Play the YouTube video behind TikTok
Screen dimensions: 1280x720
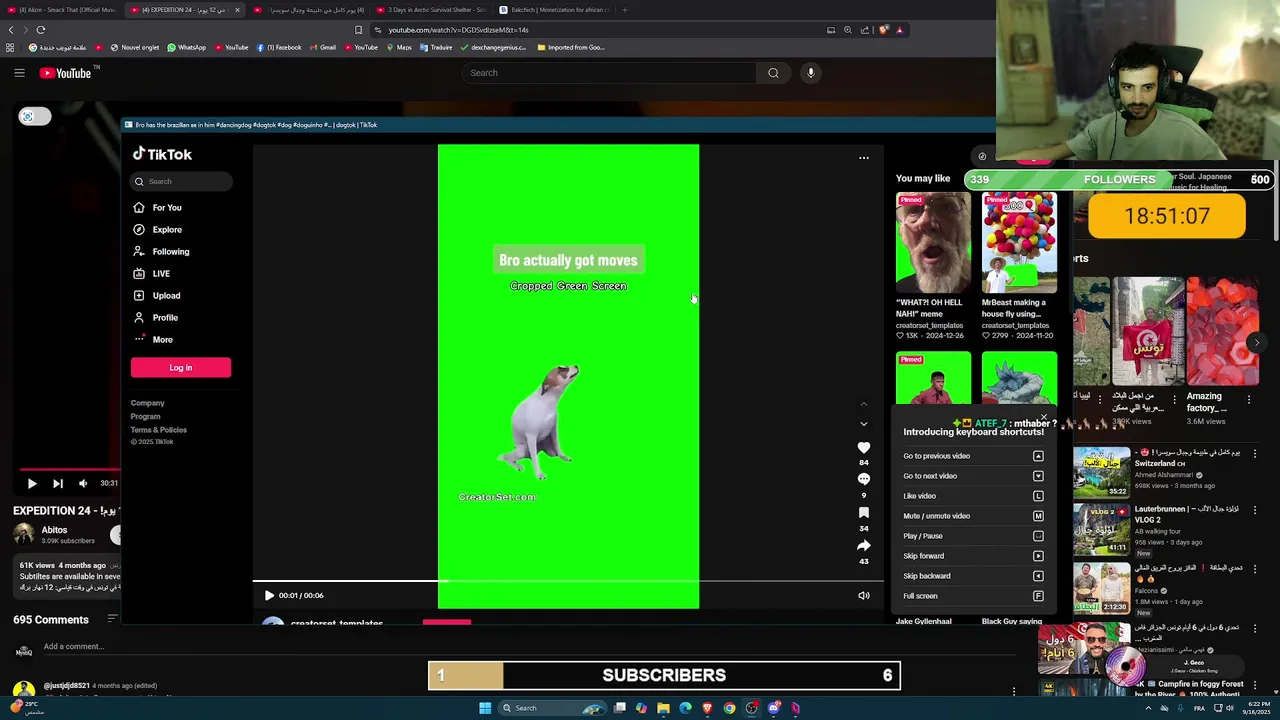32,483
